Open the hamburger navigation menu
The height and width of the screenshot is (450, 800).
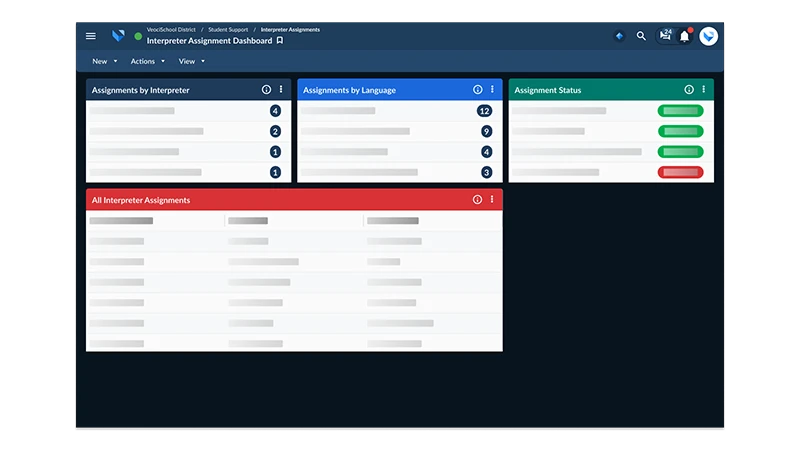point(91,36)
